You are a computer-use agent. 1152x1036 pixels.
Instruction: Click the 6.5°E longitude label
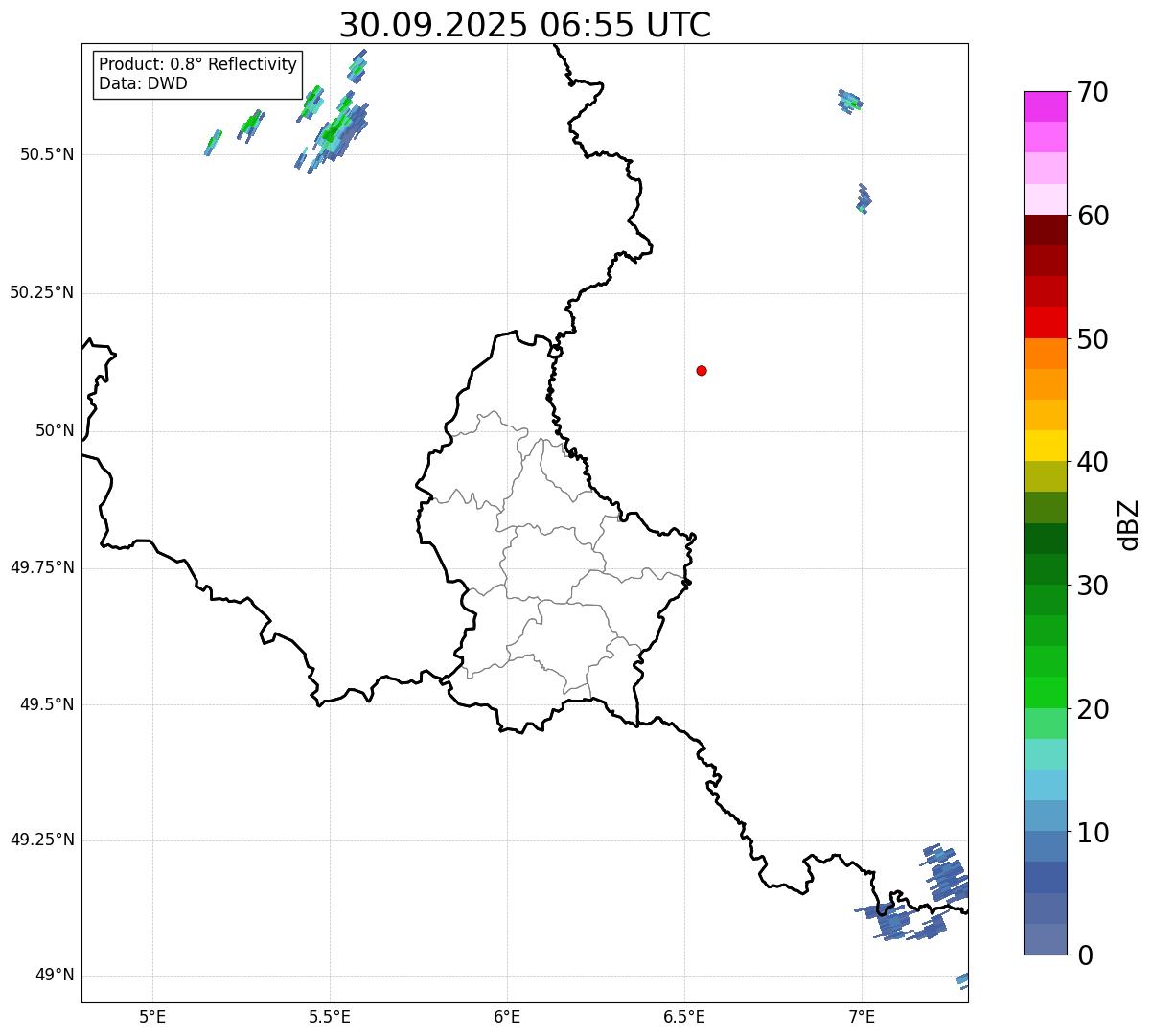[x=684, y=1016]
